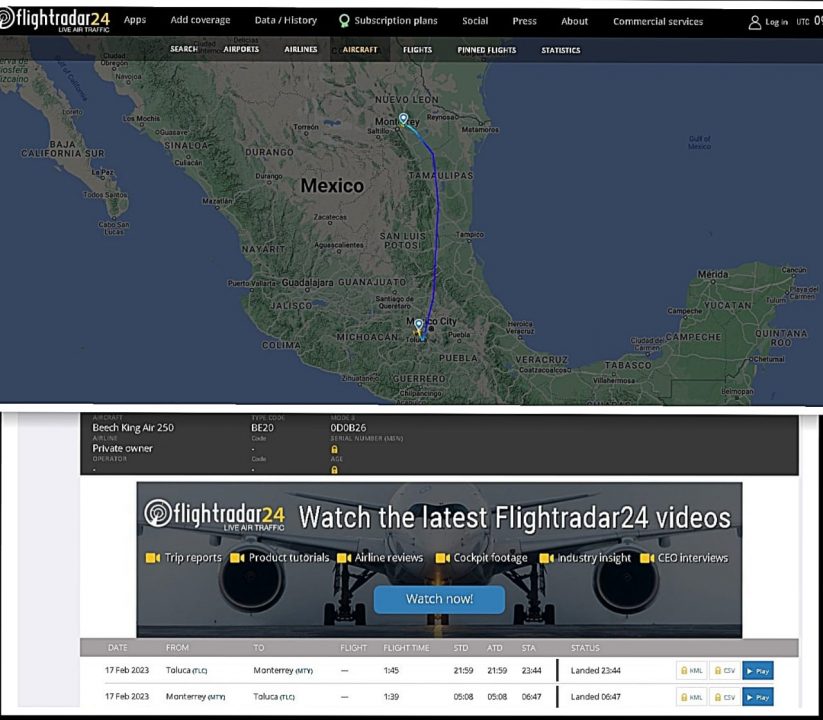Click Product tutorials camera icon
Viewport: 823px width, 720px height.
(237, 558)
